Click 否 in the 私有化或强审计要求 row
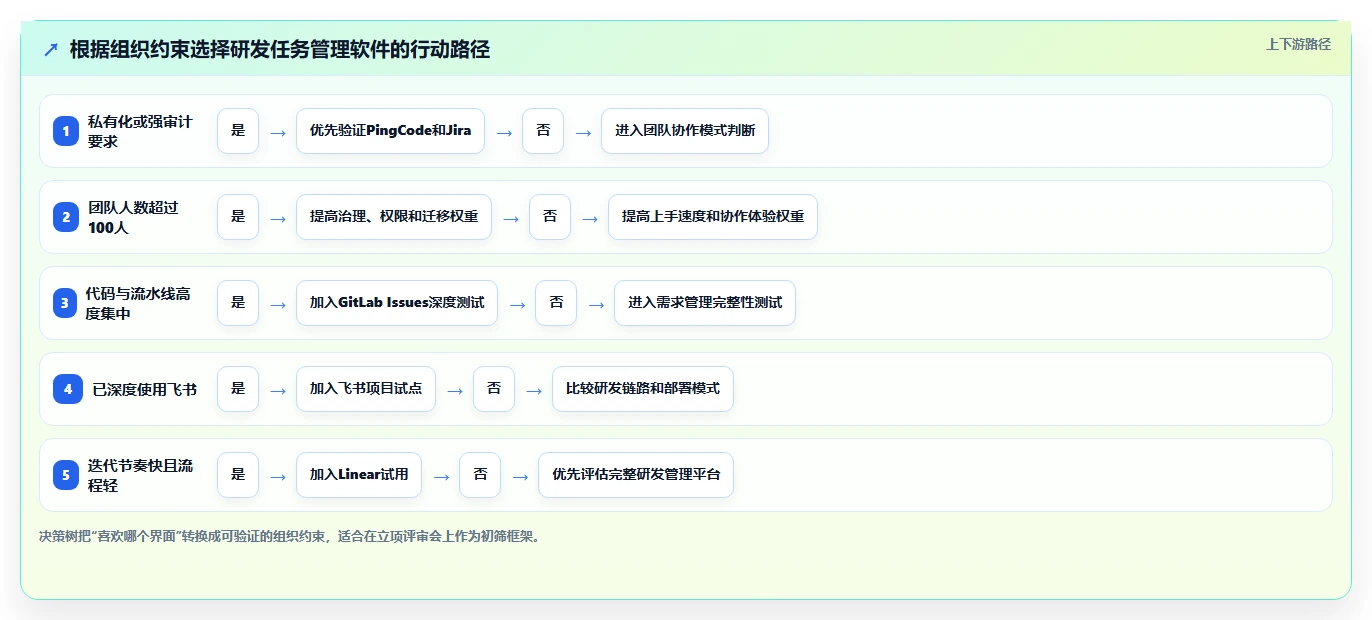 coord(543,131)
